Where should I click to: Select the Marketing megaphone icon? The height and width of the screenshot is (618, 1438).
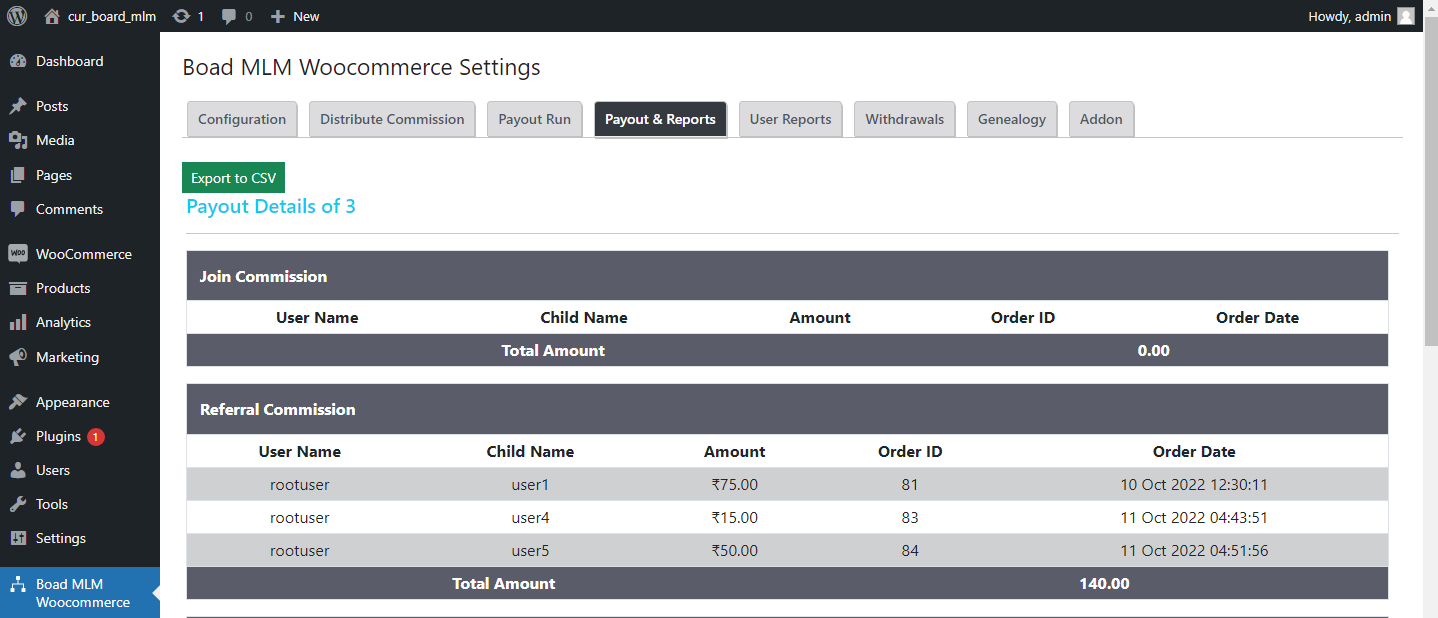coord(22,357)
